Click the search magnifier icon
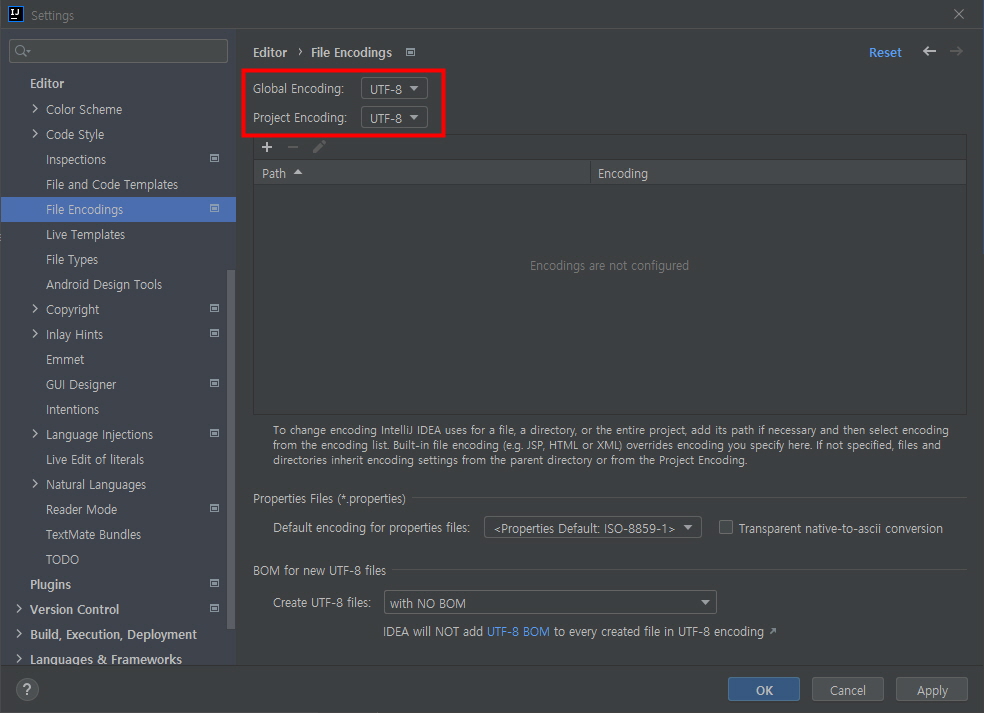Viewport: 984px width, 713px height. [22, 51]
